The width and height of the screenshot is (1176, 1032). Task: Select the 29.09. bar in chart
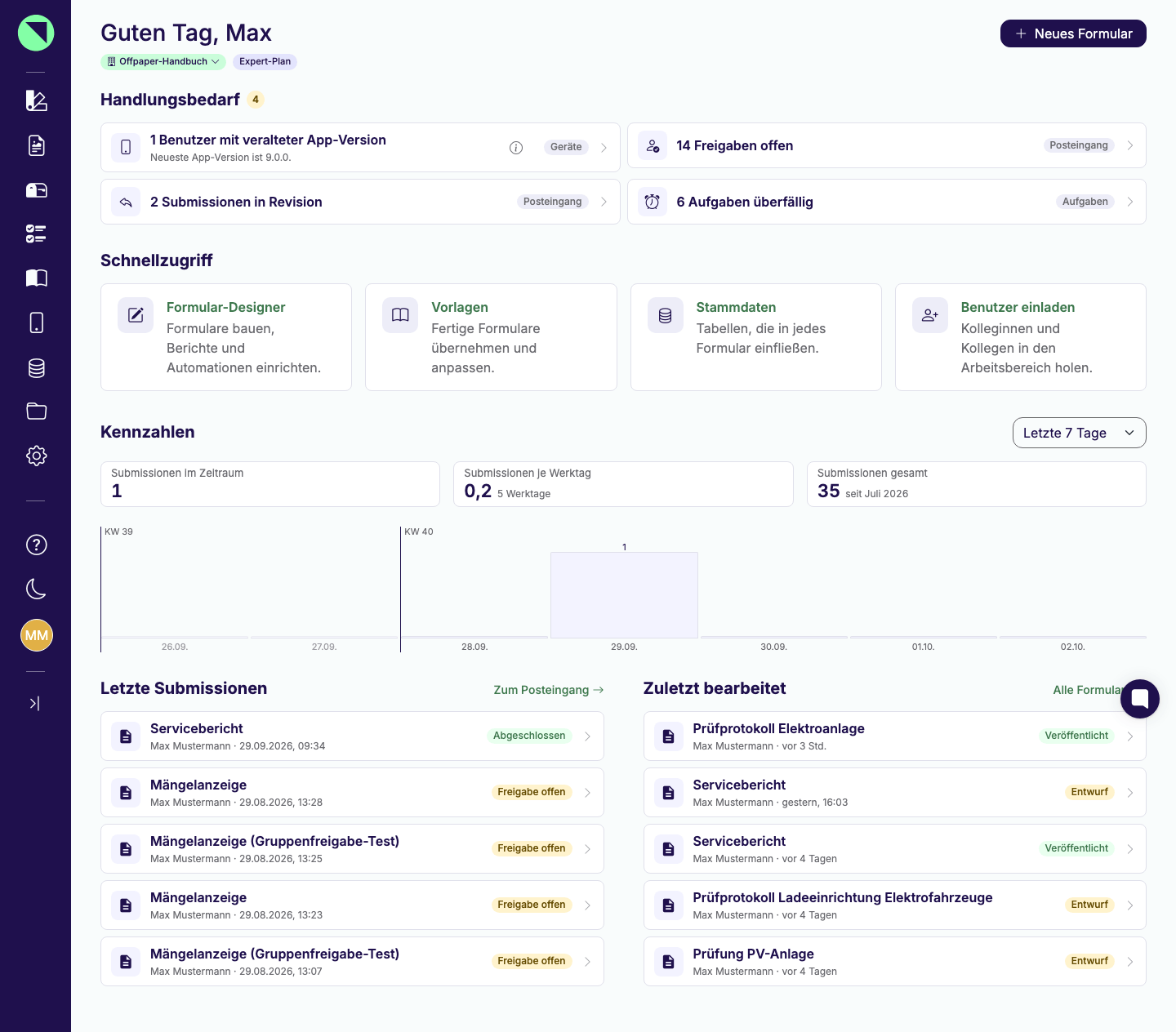[624, 594]
